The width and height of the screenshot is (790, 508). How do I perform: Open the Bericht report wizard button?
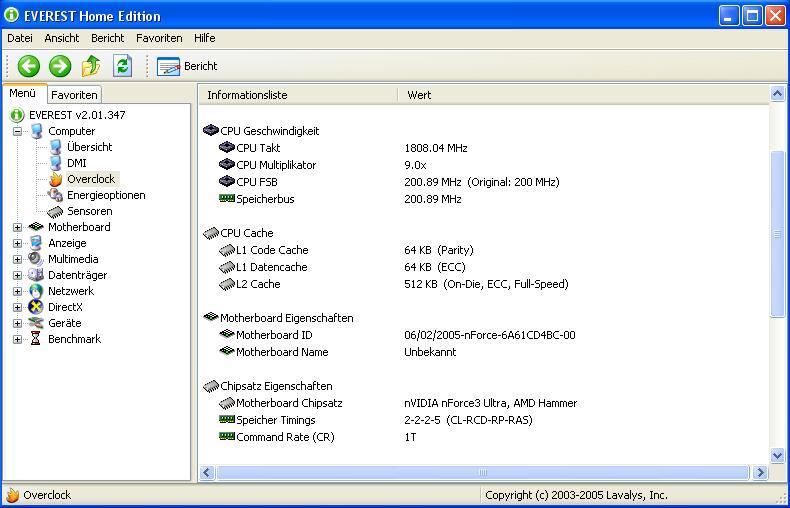(x=187, y=66)
